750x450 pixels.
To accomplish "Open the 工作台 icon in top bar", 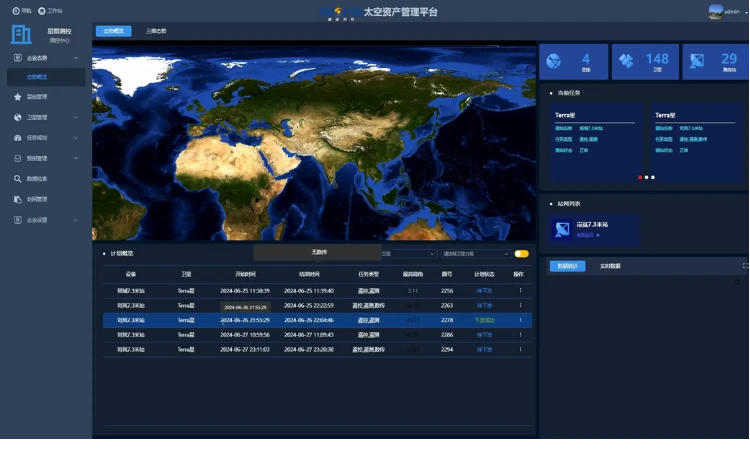I will pyautogui.click(x=42, y=10).
